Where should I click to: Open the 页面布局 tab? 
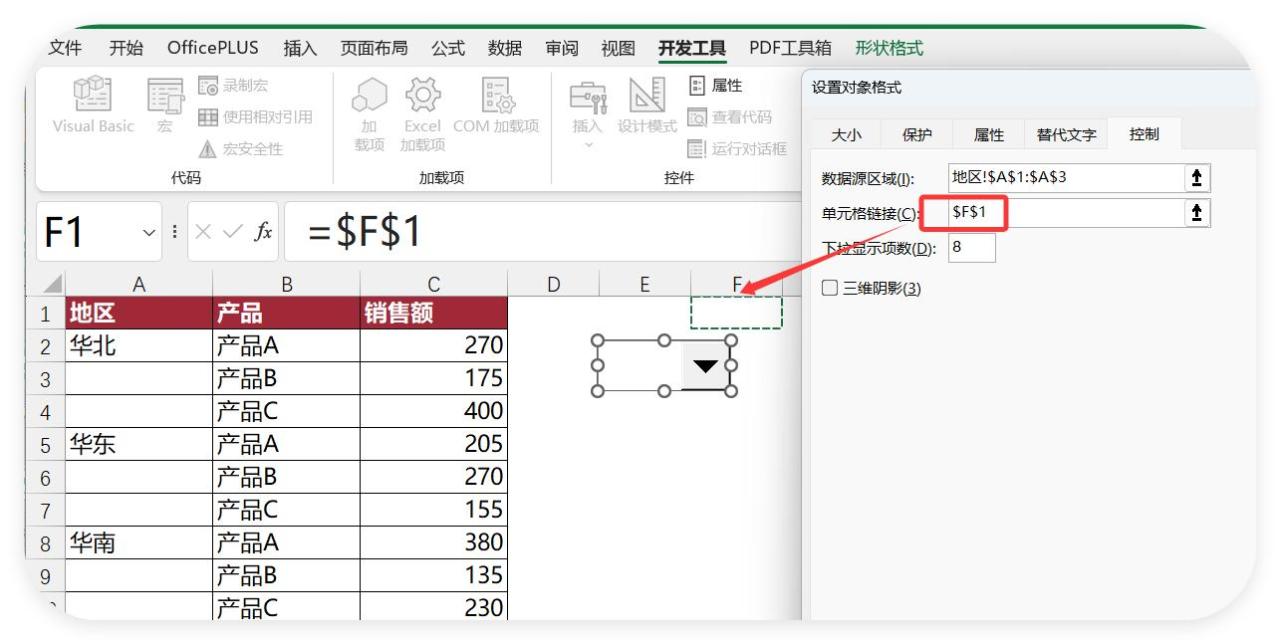click(373, 47)
